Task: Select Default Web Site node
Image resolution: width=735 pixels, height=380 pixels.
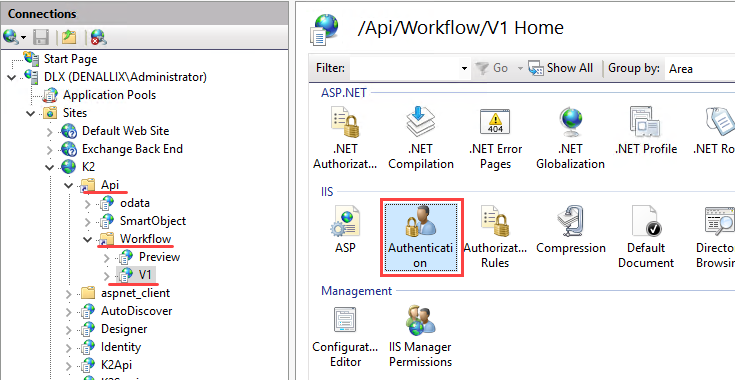Action: coord(125,131)
